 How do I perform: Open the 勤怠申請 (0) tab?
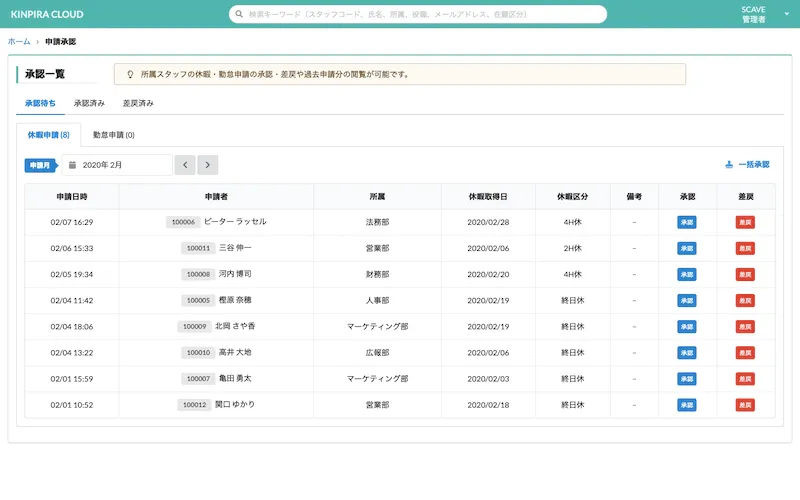pyautogui.click(x=113, y=134)
